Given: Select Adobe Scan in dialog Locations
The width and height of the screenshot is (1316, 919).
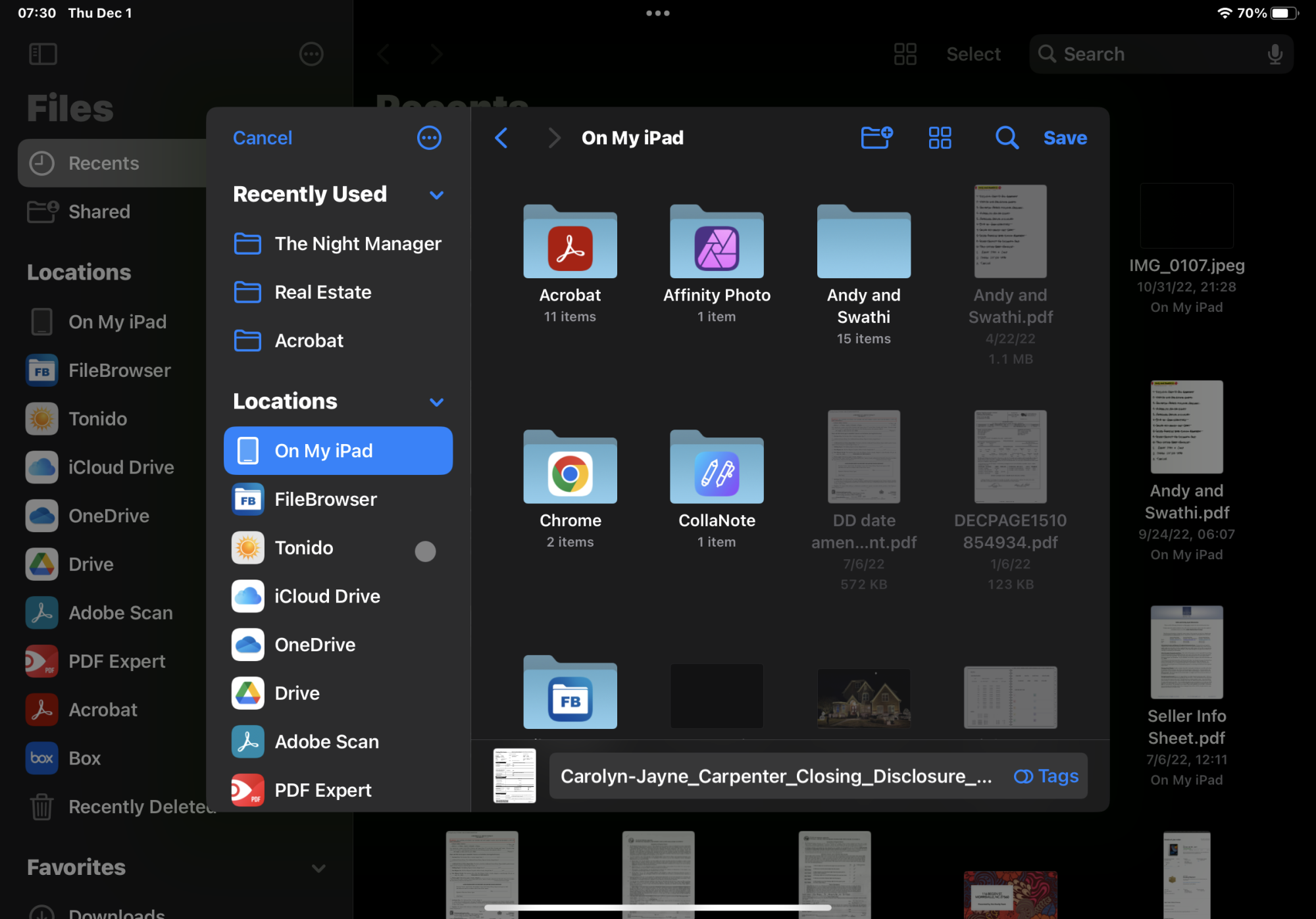Looking at the screenshot, I should [x=338, y=741].
